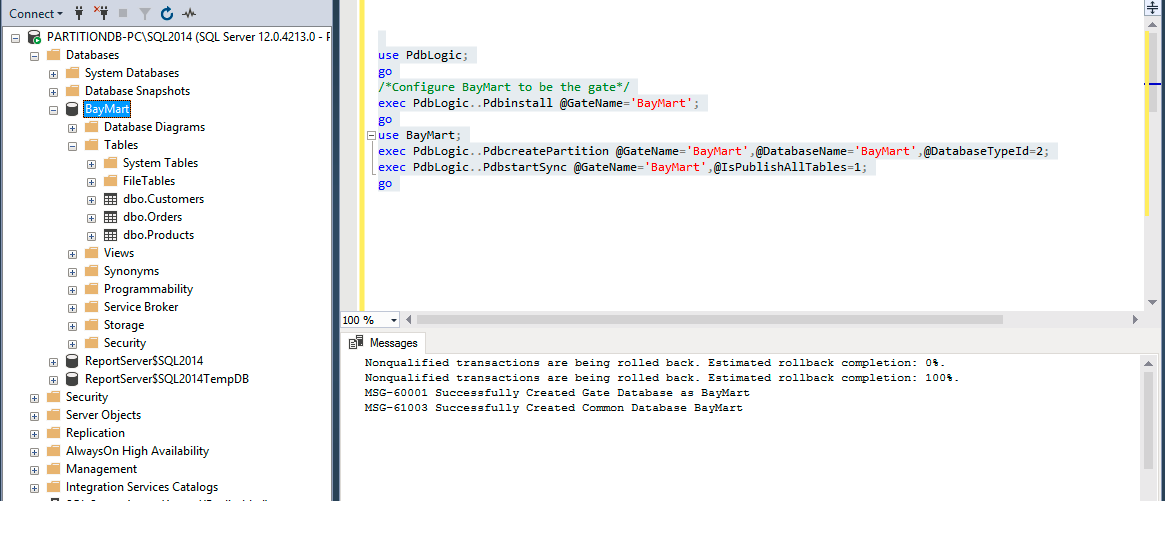Screen dimensions: 1165x557
Task: Click the editor vertical scroll down arrow
Action: (x=1152, y=302)
